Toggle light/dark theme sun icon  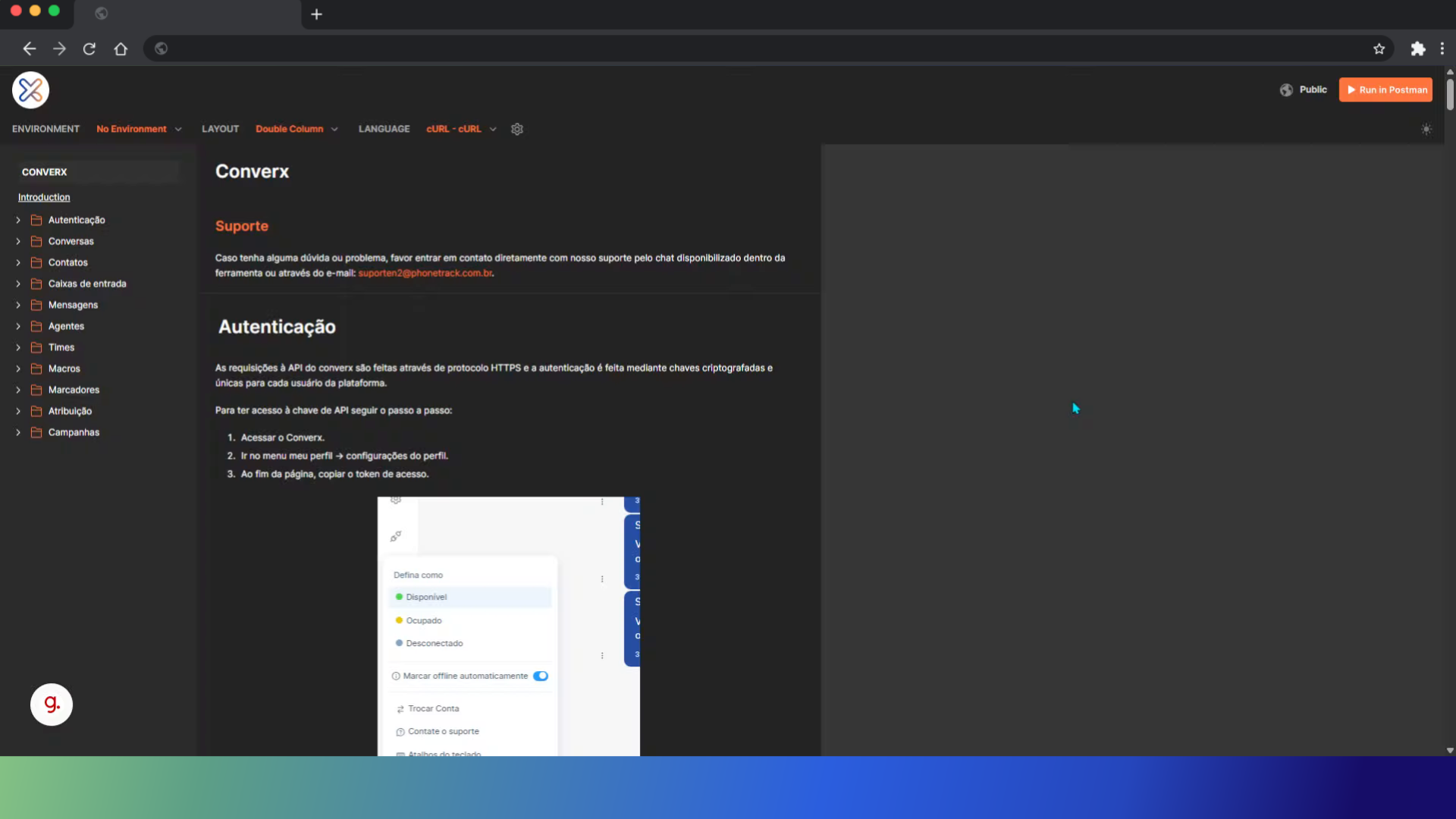point(1426,129)
